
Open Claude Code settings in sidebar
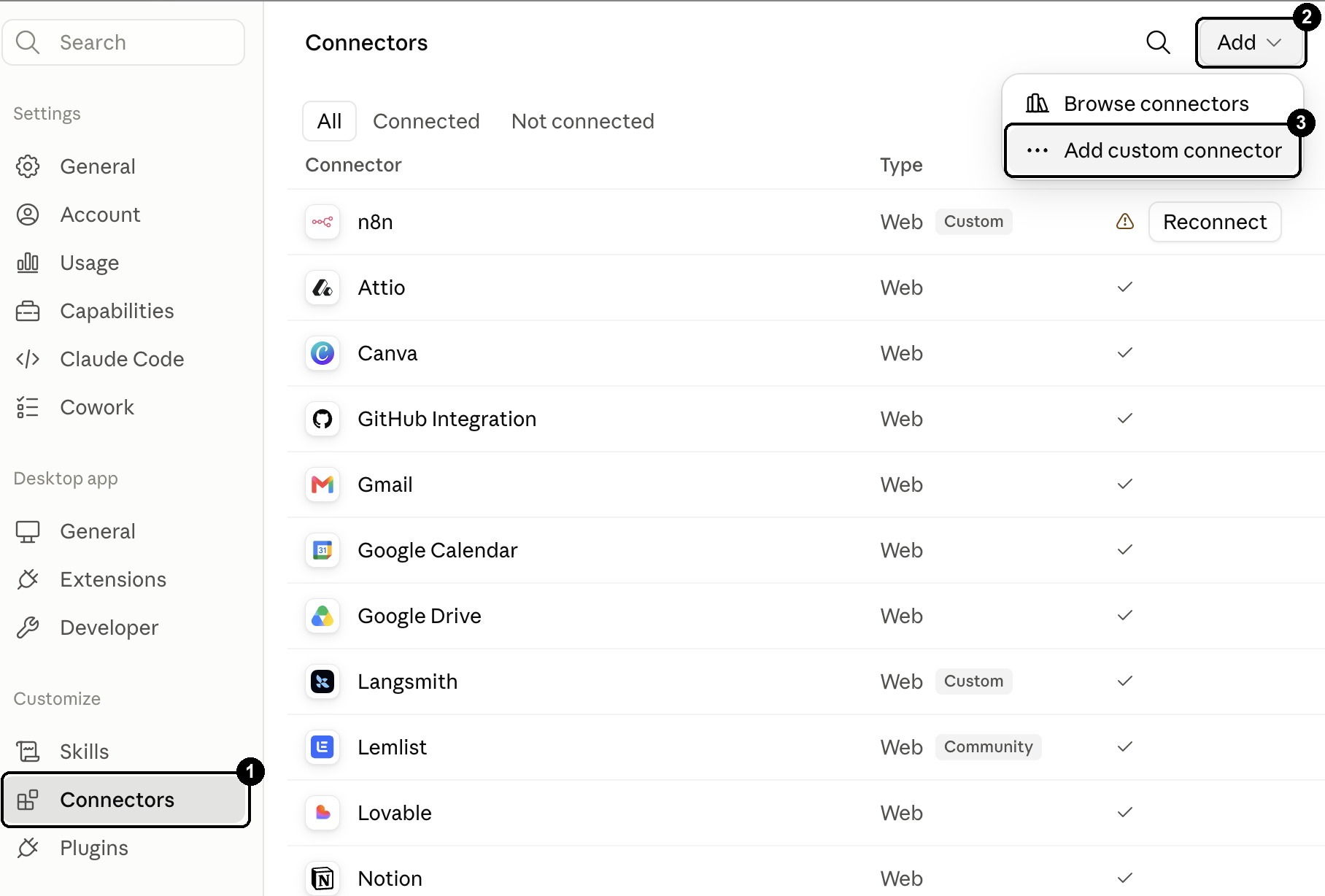point(122,359)
